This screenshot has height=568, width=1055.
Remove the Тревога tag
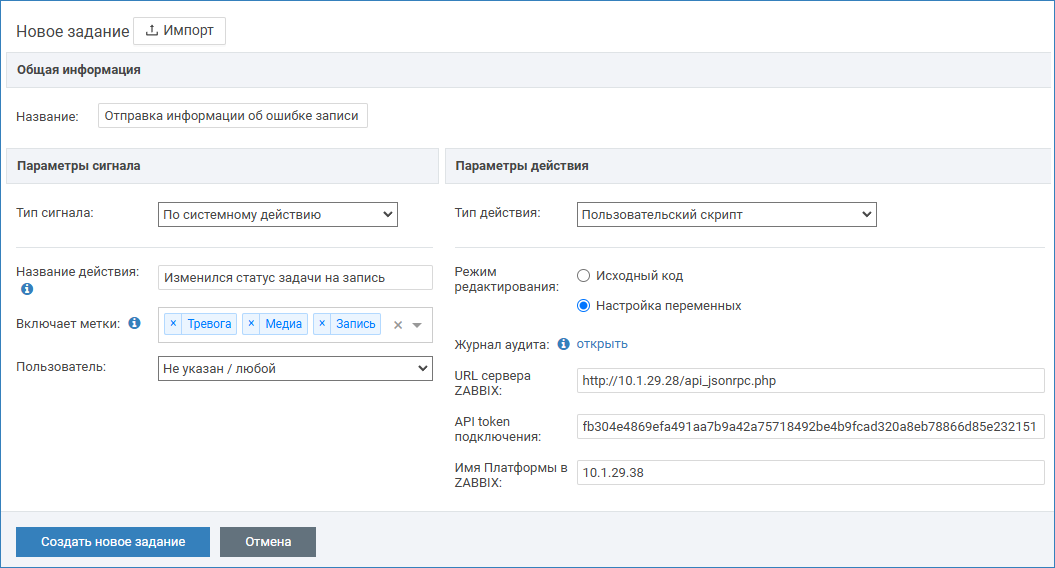click(173, 324)
